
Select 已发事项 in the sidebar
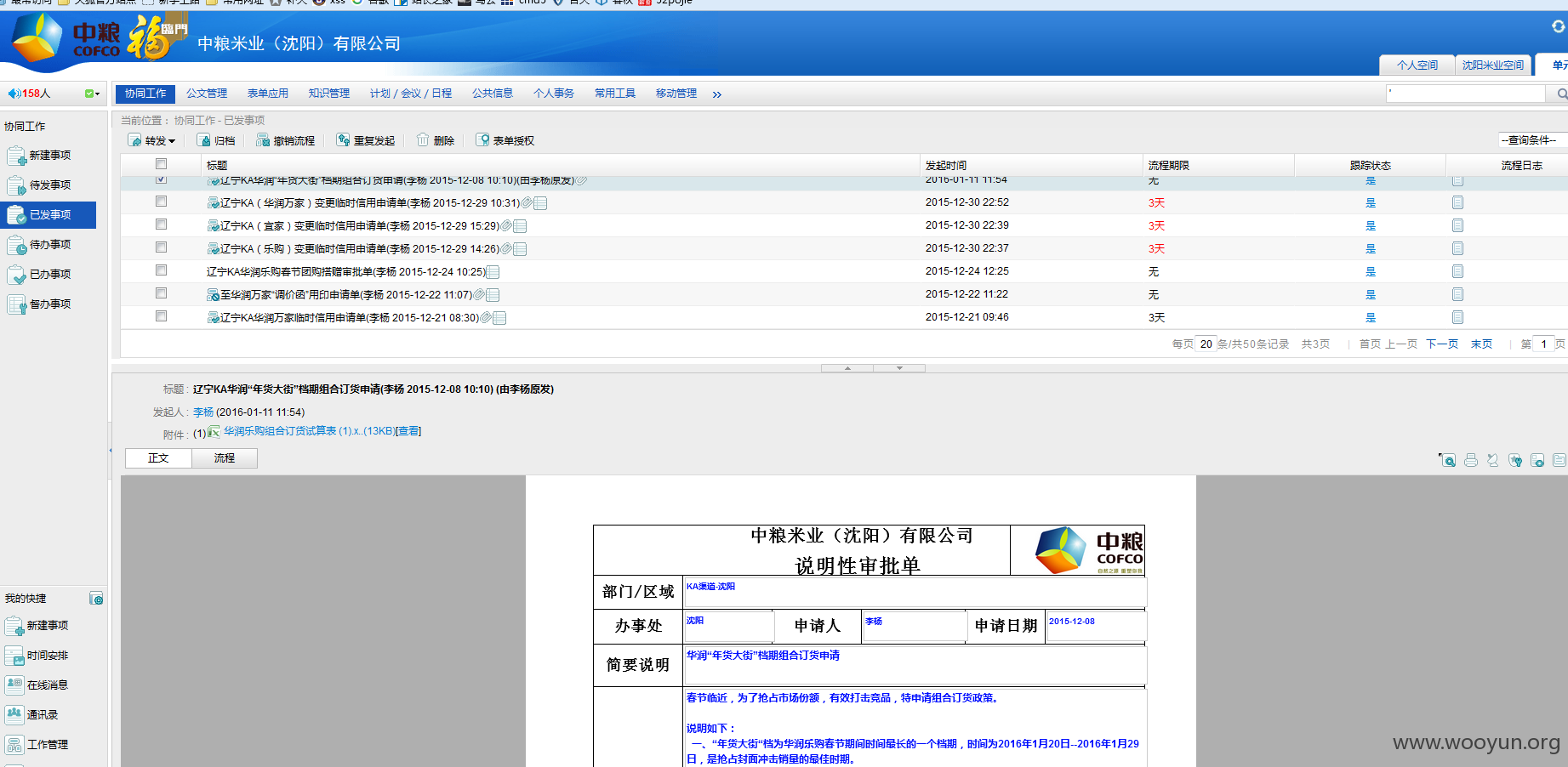(48, 215)
